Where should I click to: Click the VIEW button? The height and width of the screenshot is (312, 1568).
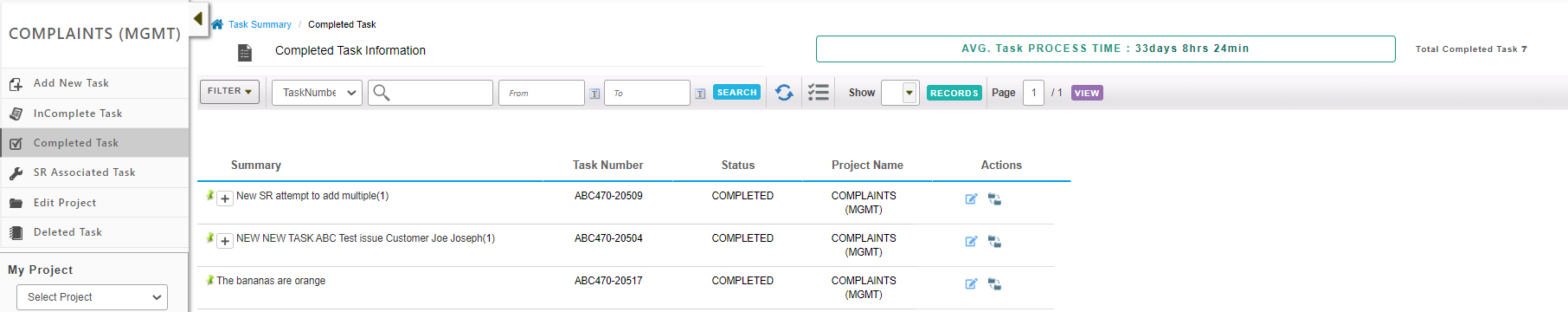(x=1087, y=93)
